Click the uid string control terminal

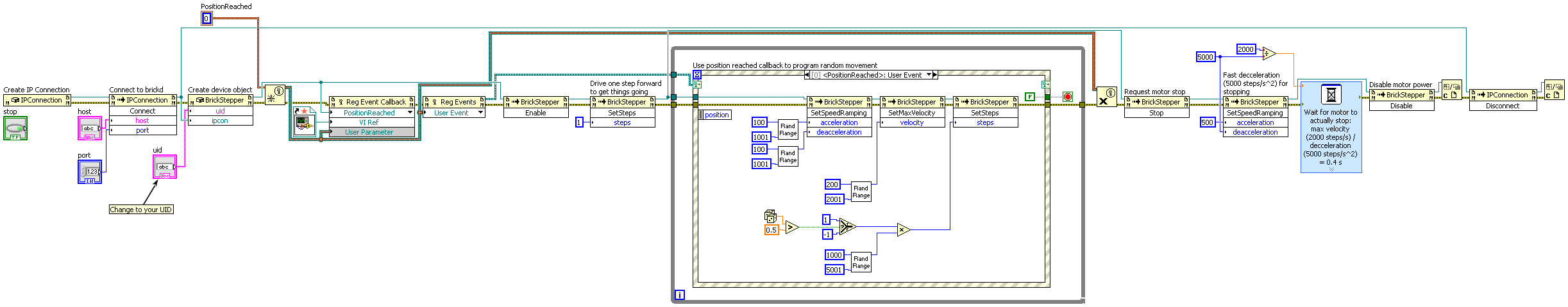[x=164, y=167]
